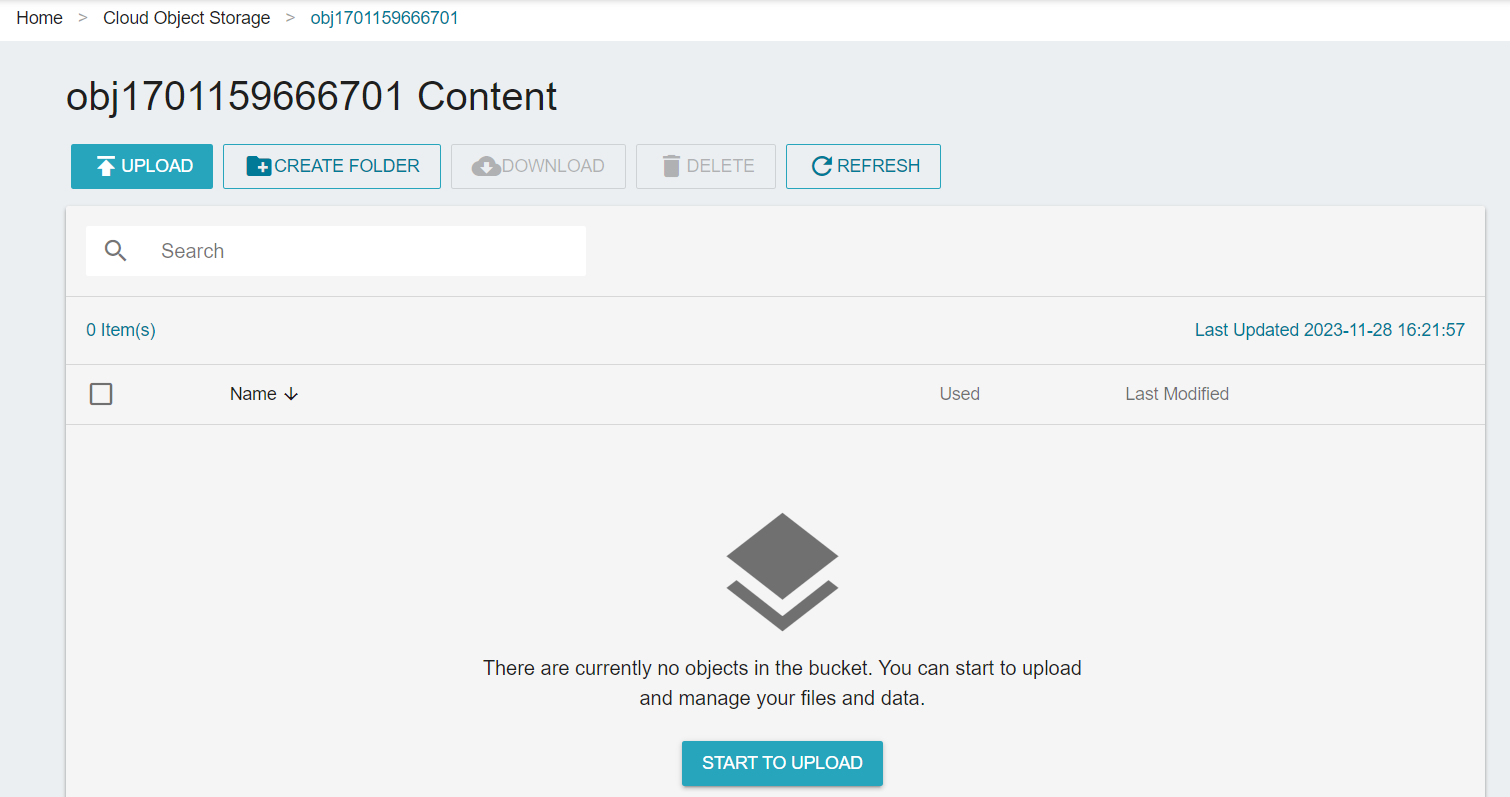Click the magnifying glass search icon
1510x797 pixels.
pyautogui.click(x=116, y=251)
